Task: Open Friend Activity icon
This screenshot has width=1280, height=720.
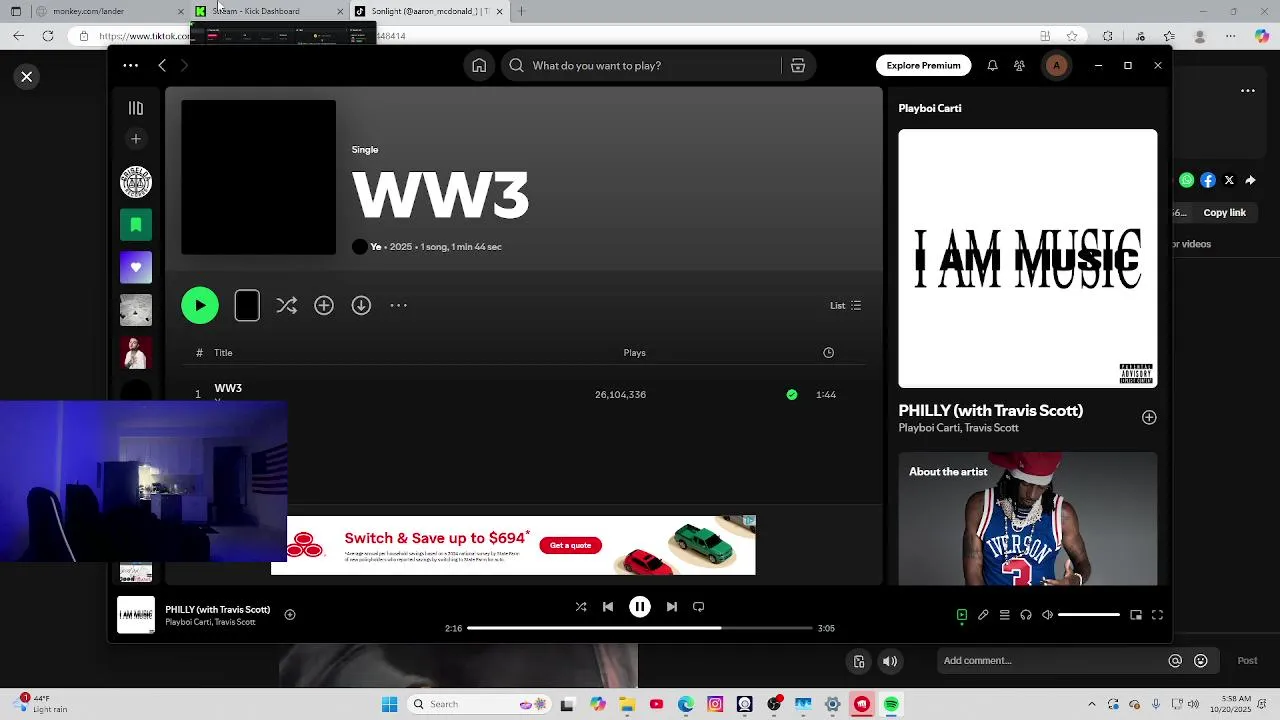Action: pyautogui.click(x=1019, y=66)
